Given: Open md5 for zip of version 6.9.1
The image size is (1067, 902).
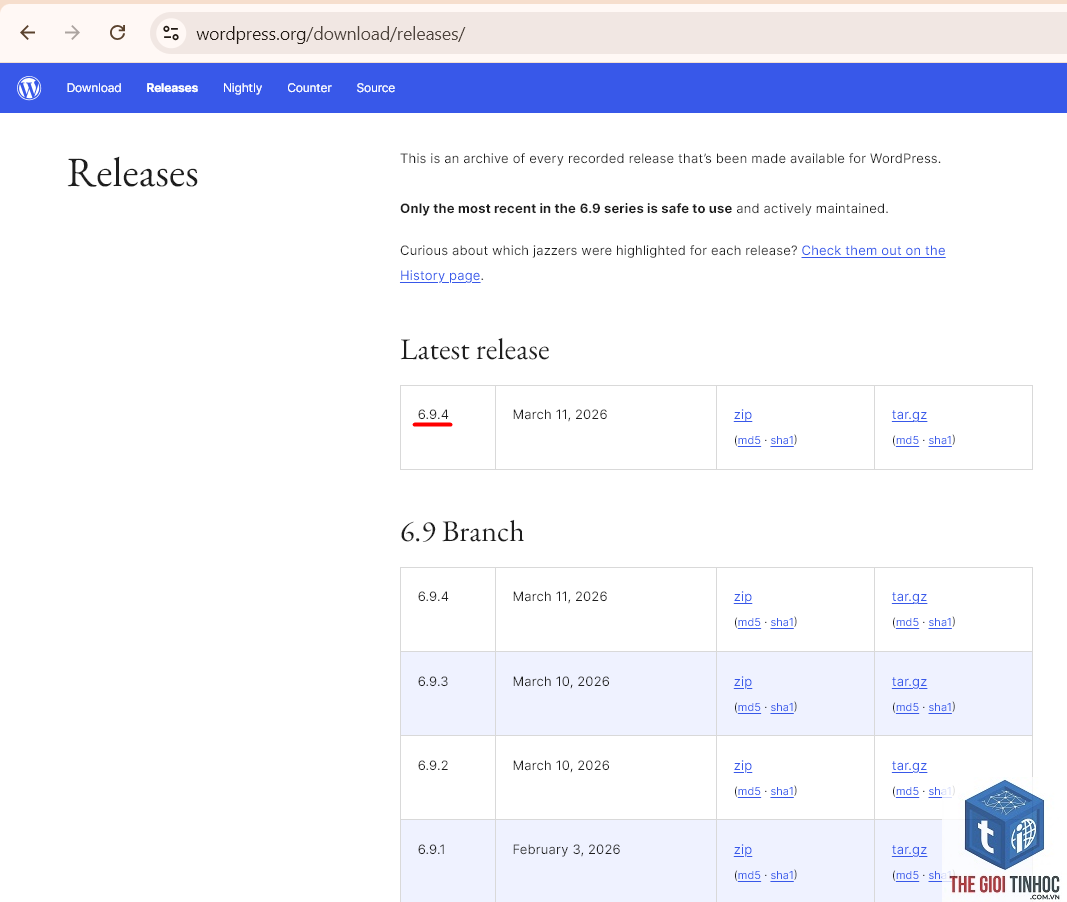Looking at the screenshot, I should (749, 875).
